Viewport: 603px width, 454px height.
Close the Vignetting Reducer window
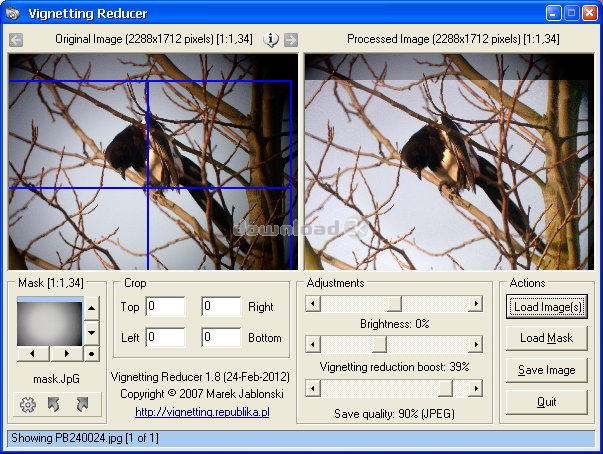tap(590, 13)
